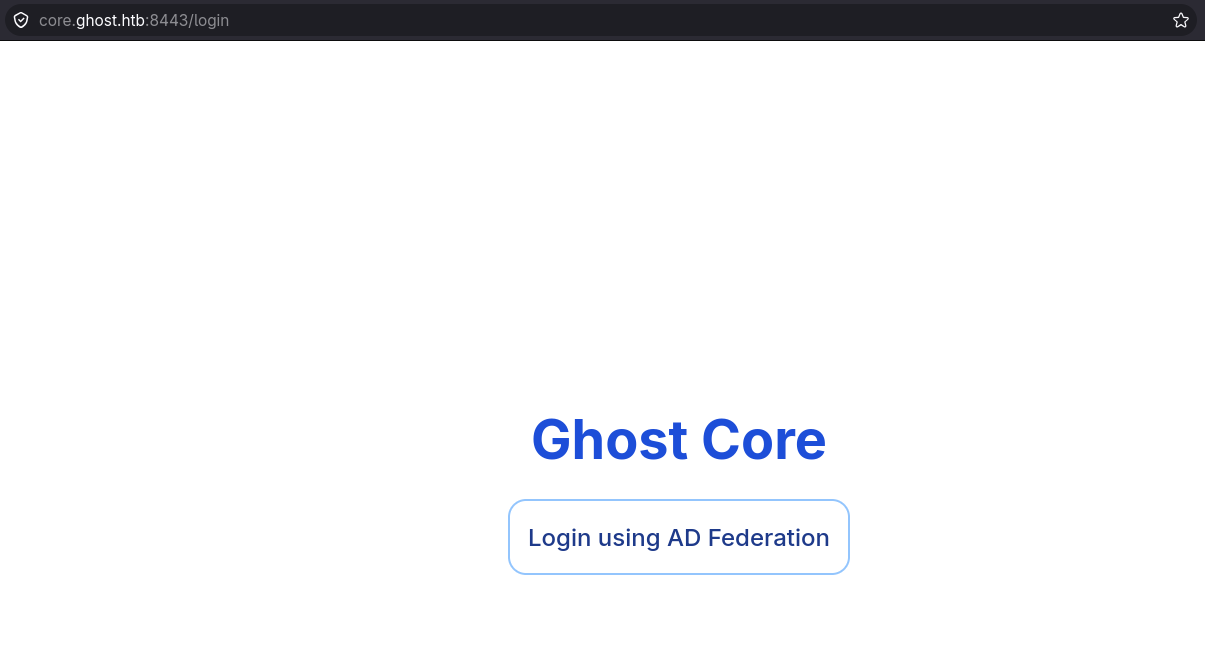
Task: Click the :8443/login part of URL
Action: click(x=187, y=20)
